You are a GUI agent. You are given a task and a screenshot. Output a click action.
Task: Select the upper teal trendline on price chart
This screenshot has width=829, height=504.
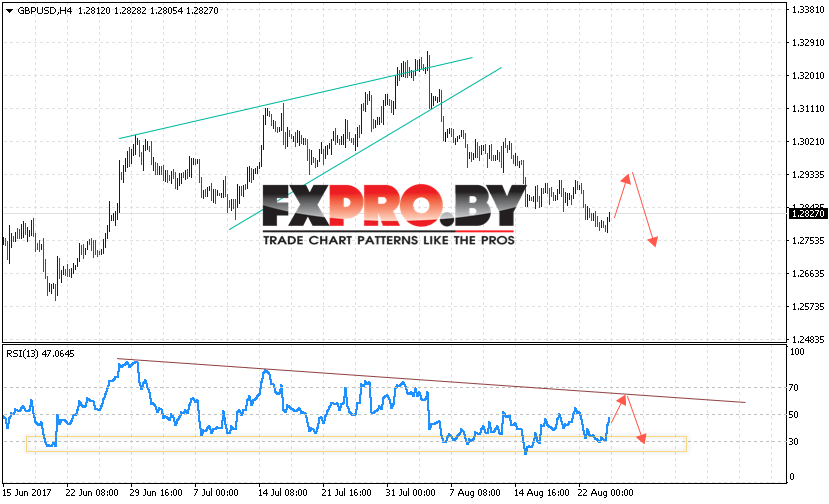pyautogui.click(x=296, y=98)
